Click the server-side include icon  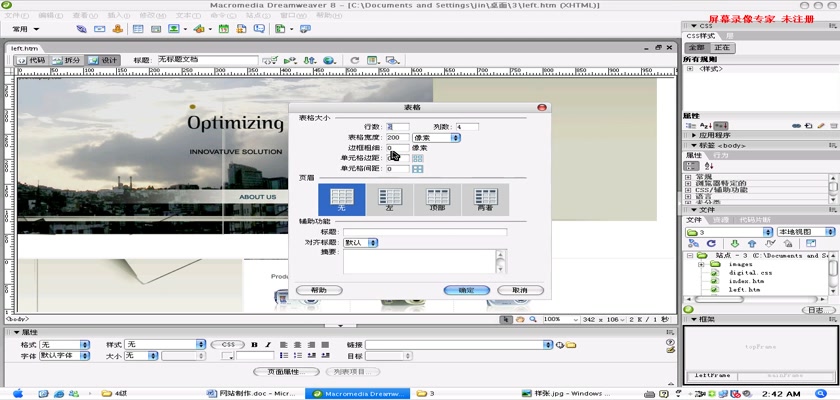coord(242,29)
